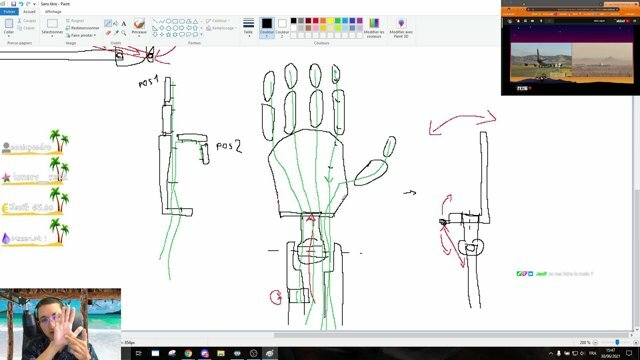
Task: Click Modifier avec Paint 3D
Action: pos(401,27)
